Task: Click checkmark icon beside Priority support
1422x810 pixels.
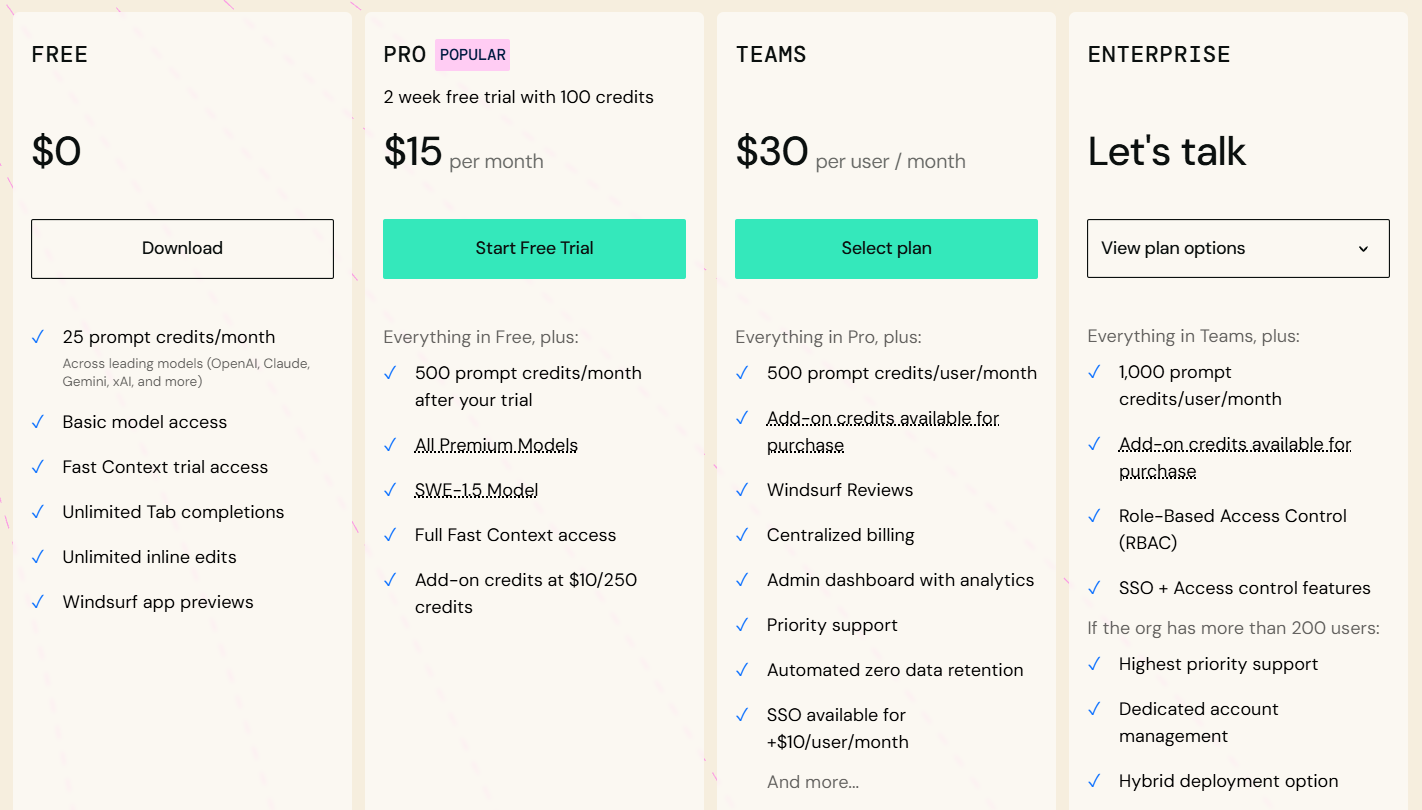Action: click(x=742, y=625)
